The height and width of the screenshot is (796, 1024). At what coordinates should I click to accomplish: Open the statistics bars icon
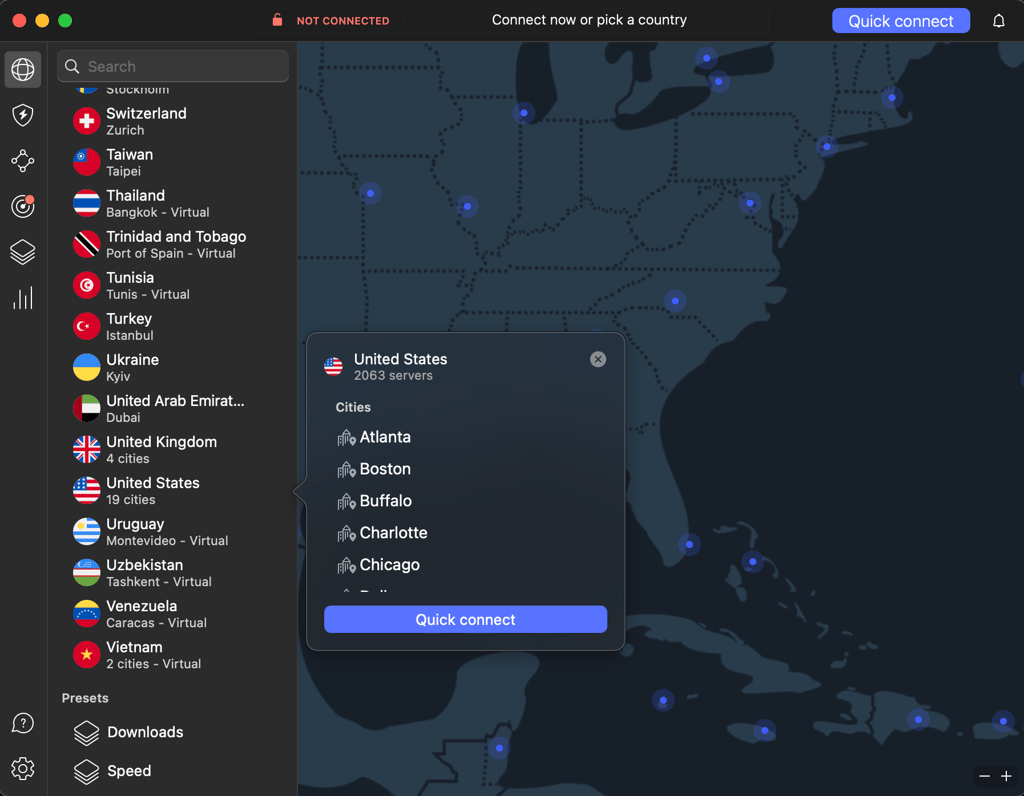coord(23,298)
